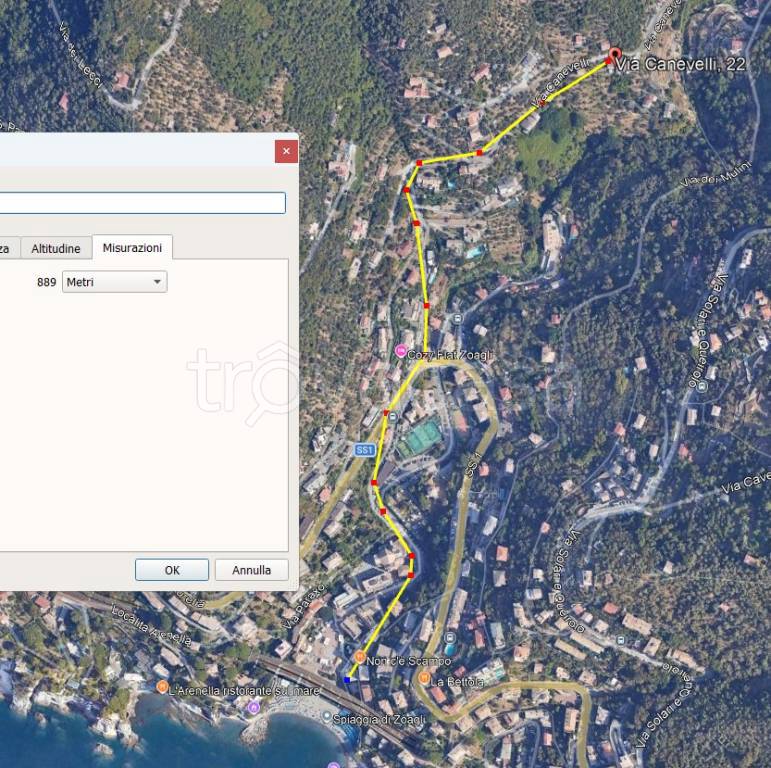The height and width of the screenshot is (768, 771).
Task: Click the SS1 road shield badge
Action: pyautogui.click(x=364, y=450)
